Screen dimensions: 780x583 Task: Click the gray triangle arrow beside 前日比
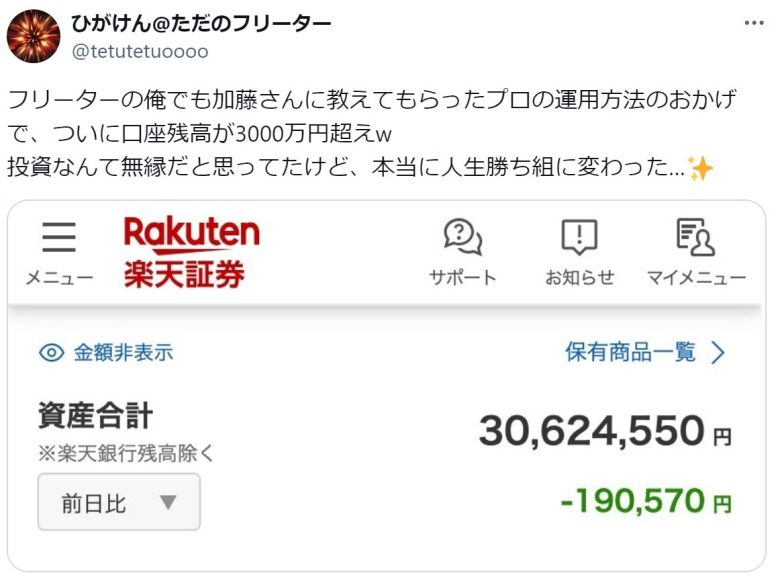tap(168, 502)
